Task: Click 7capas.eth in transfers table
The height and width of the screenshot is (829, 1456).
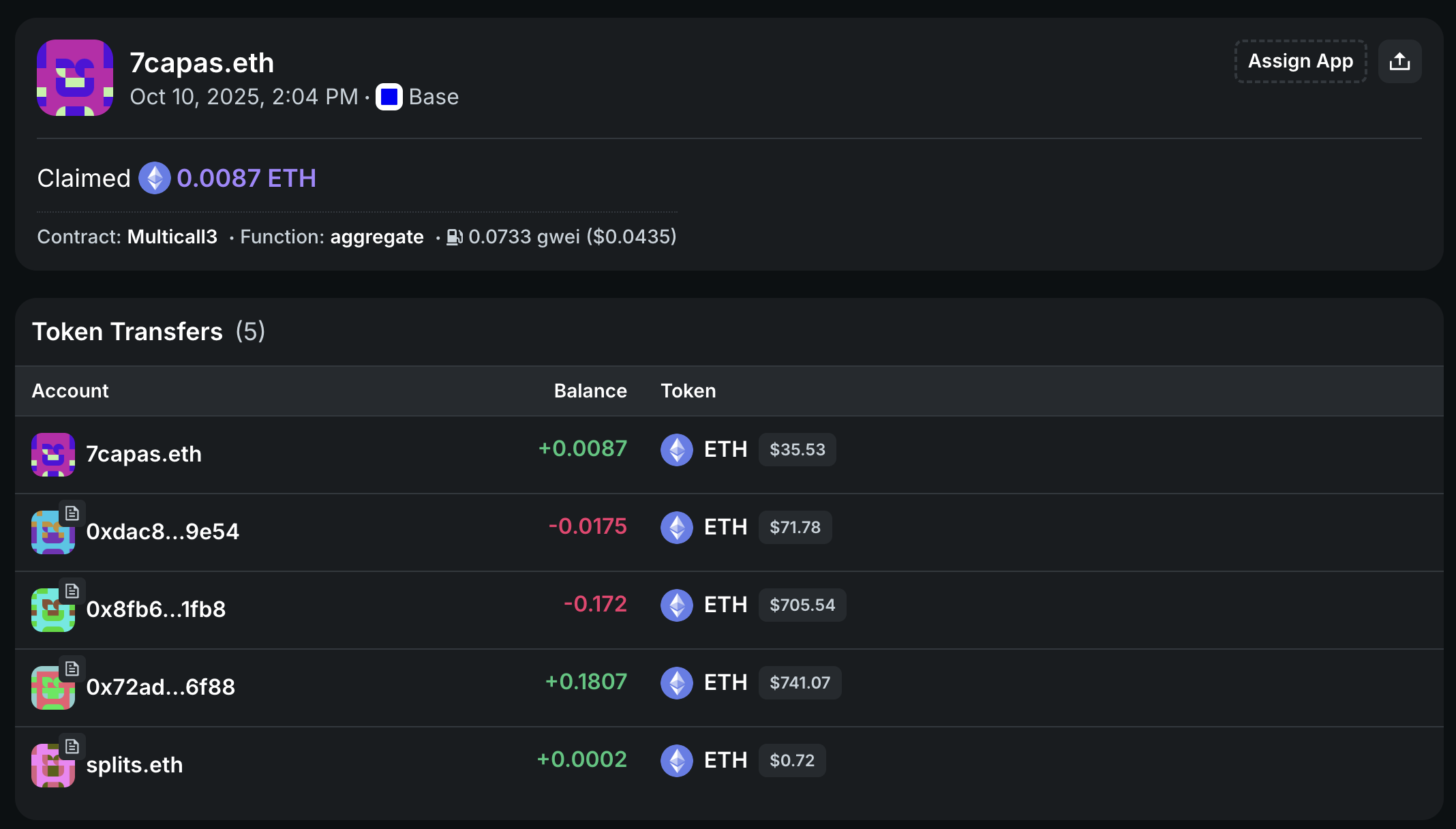Action: (x=143, y=454)
